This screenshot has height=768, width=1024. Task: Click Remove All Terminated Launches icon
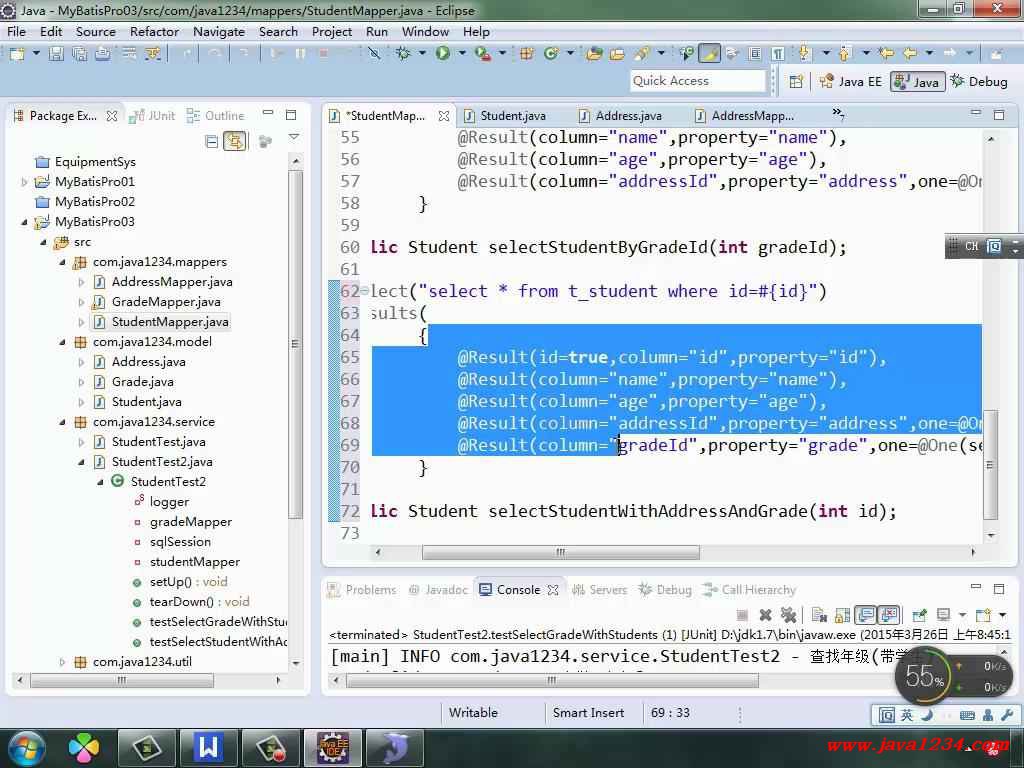789,615
